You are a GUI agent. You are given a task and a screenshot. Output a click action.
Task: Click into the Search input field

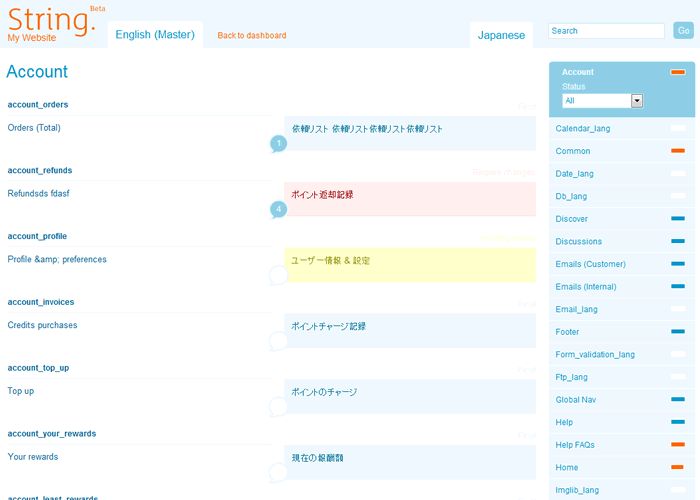(606, 31)
